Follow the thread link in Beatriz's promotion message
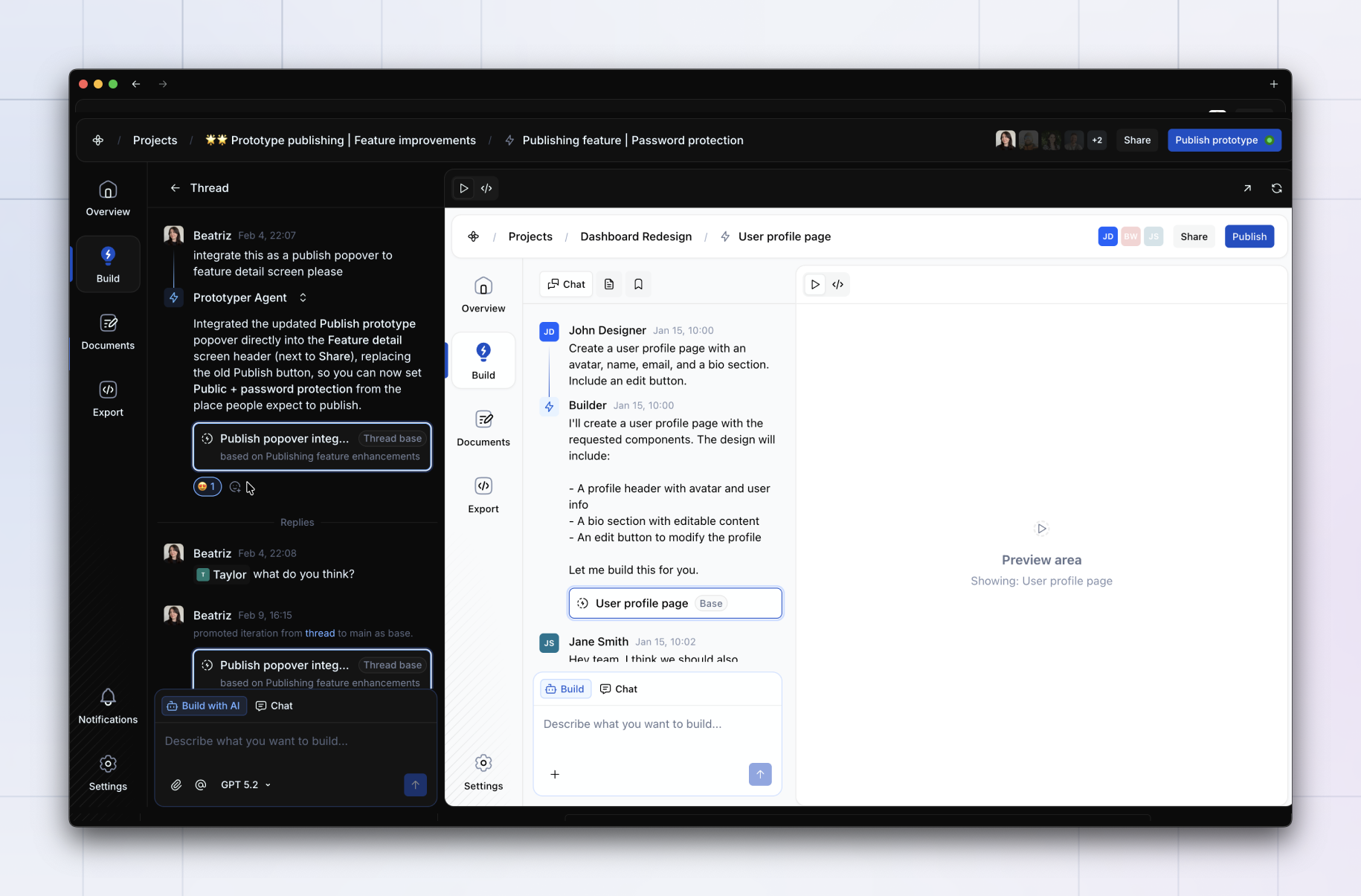 point(320,634)
